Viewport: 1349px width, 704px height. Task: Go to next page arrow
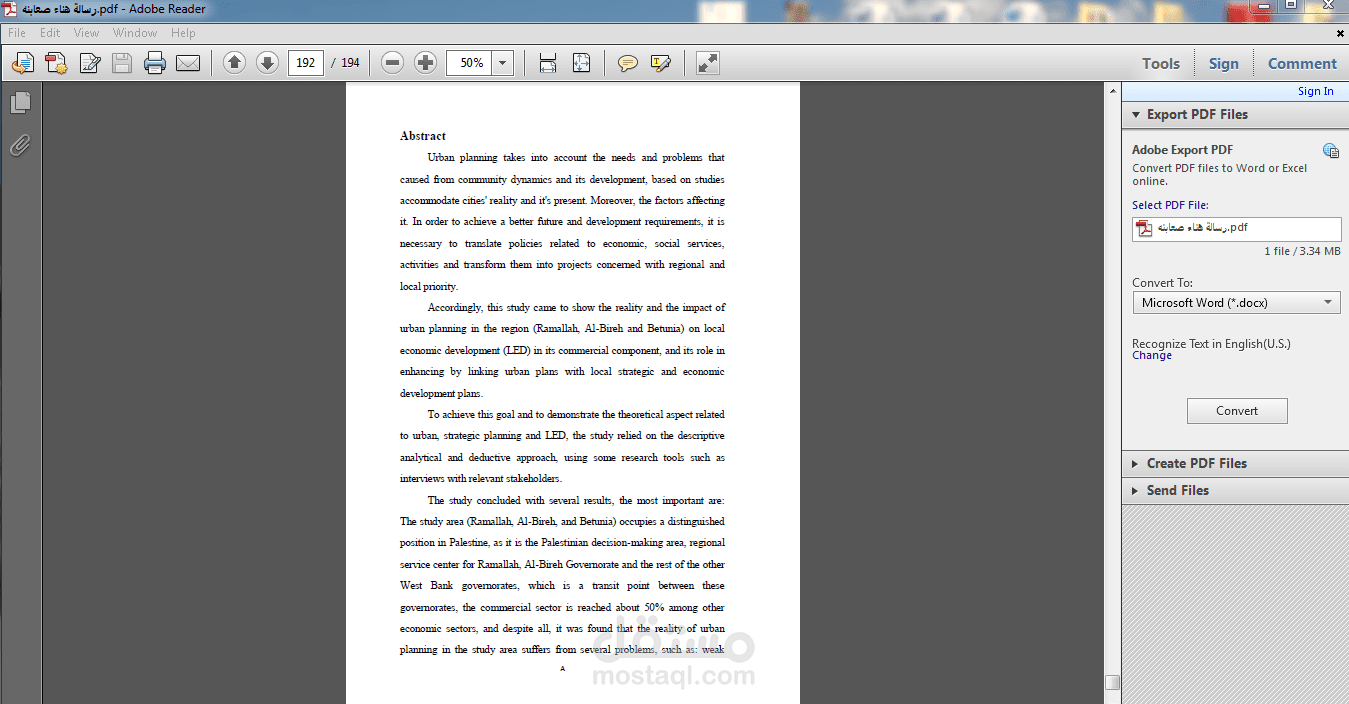267,63
